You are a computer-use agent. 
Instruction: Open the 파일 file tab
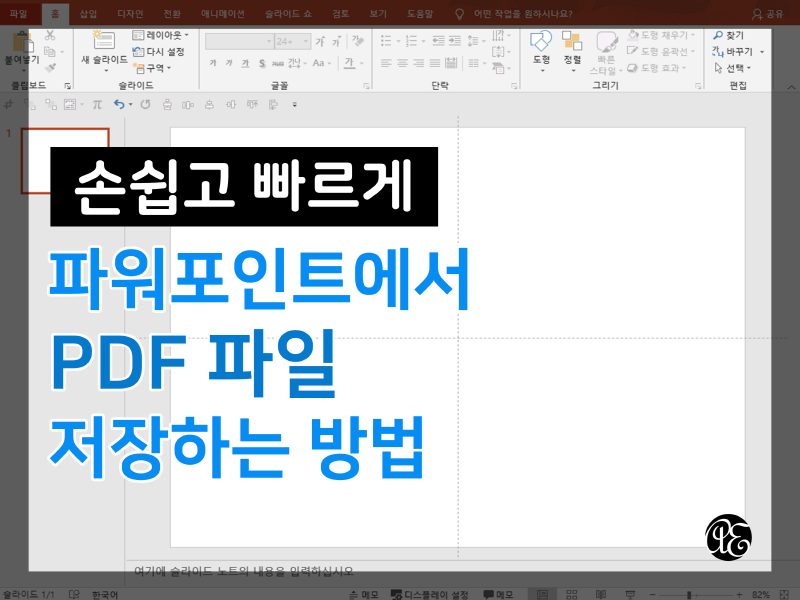18,13
